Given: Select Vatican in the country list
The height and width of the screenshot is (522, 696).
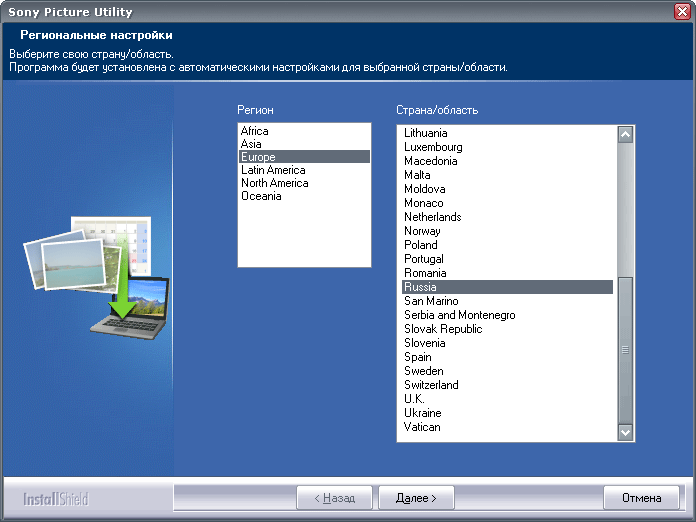Looking at the screenshot, I should coord(507,427).
